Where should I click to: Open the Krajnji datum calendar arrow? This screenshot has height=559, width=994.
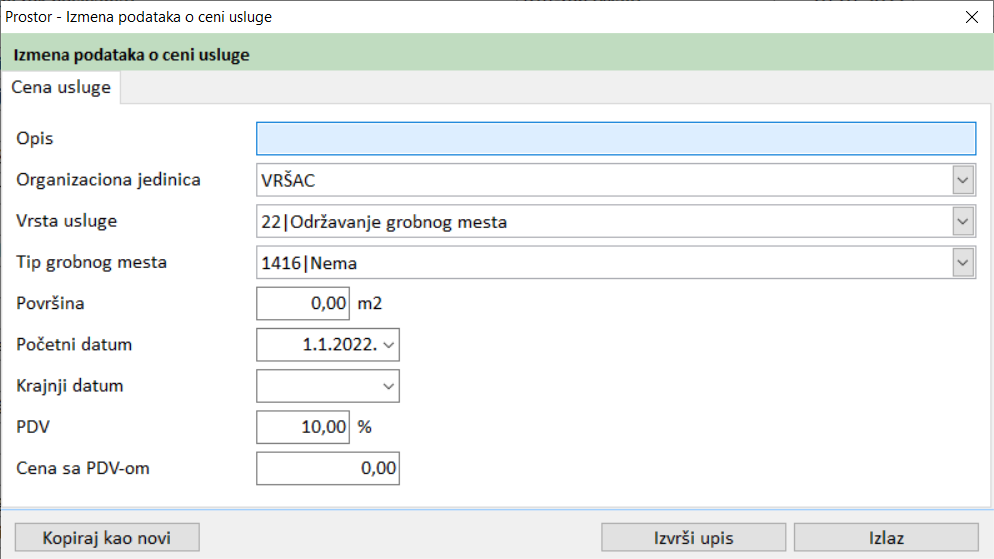pos(389,385)
